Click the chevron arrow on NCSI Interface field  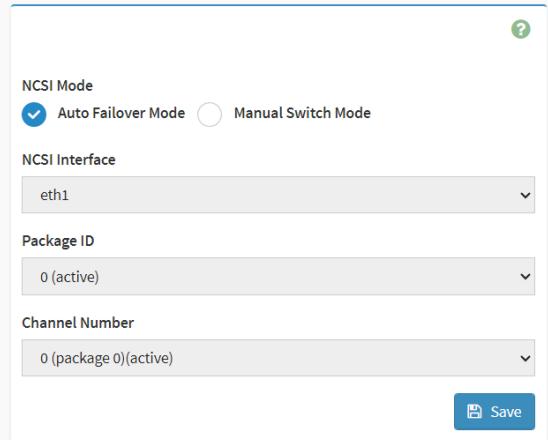525,195
